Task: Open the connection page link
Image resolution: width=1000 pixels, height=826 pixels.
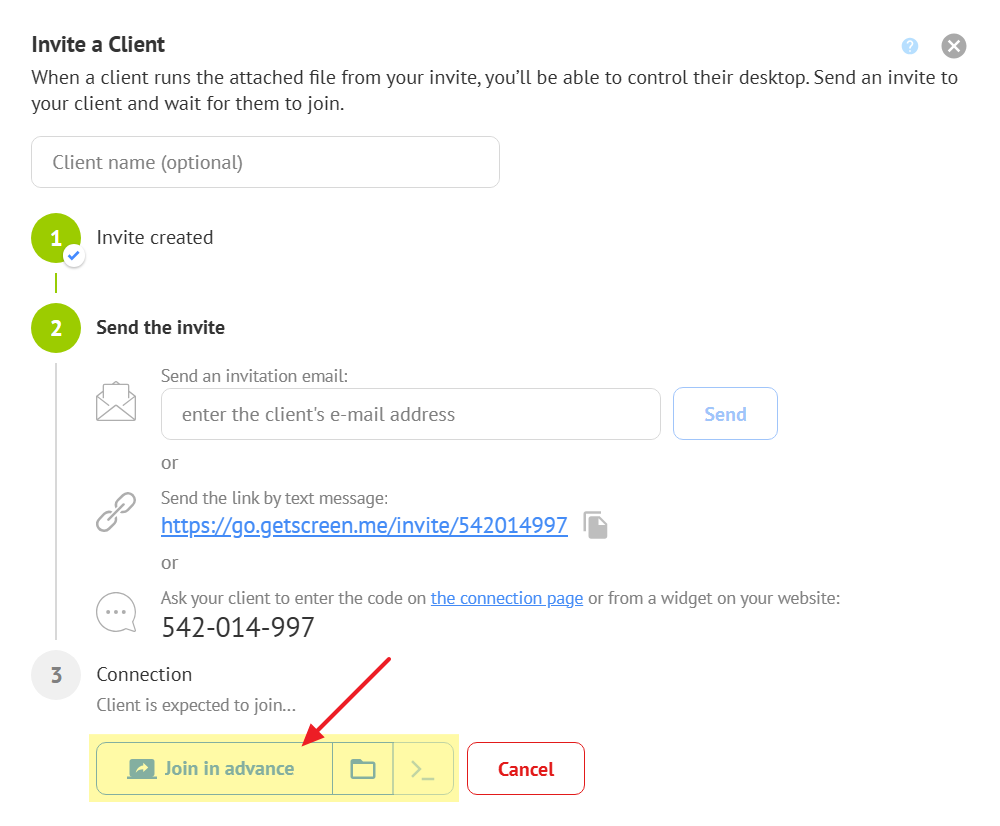Action: [506, 598]
